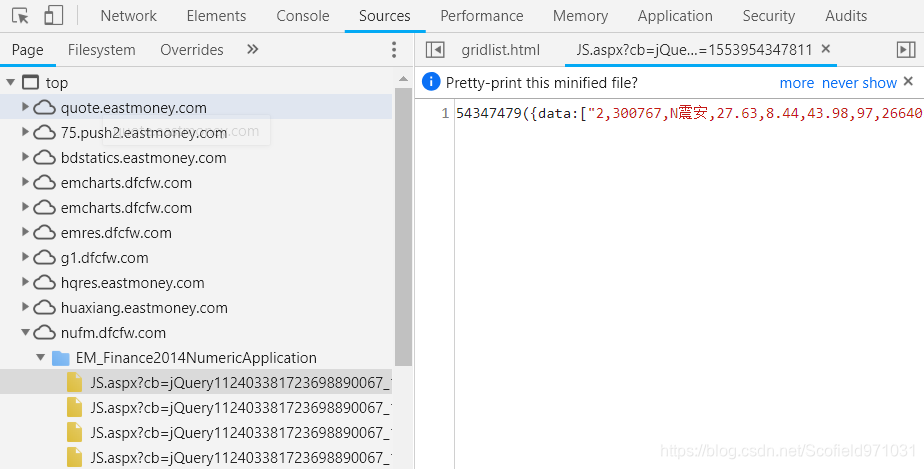Select g1.dfcfw.com cloud icon
Image resolution: width=924 pixels, height=469 pixels.
[x=44, y=257]
